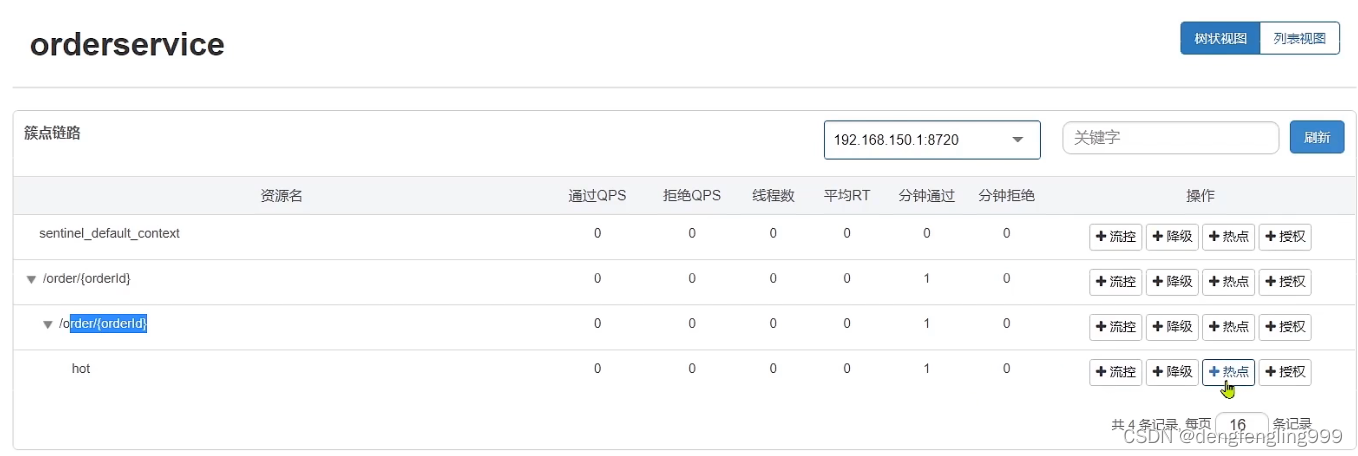Screen dimensions: 1358x456
Task: Switch to 列表视图 list view
Action: (1299, 39)
